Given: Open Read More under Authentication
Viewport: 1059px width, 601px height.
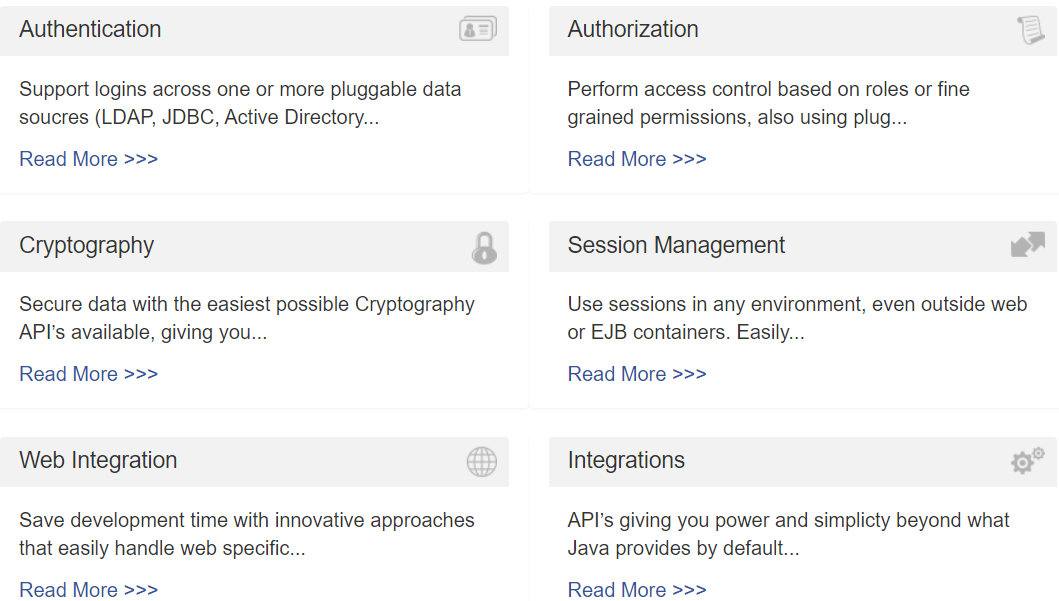Looking at the screenshot, I should pyautogui.click(x=88, y=159).
